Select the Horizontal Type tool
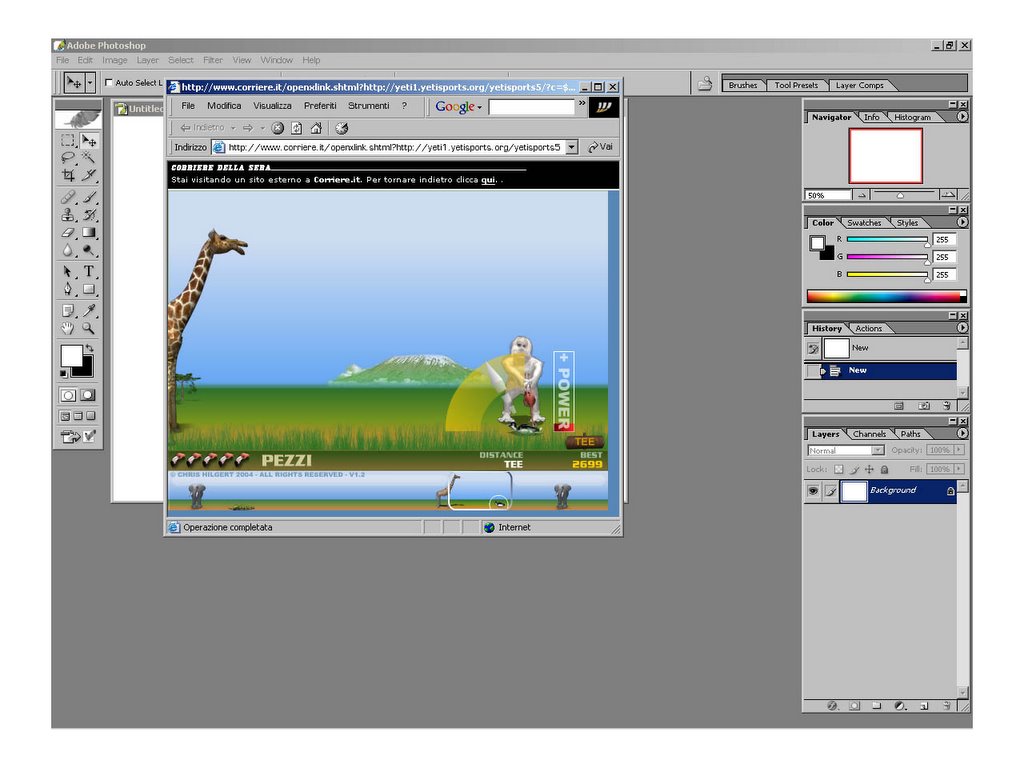Screen dimensions: 1024x768 point(89,271)
